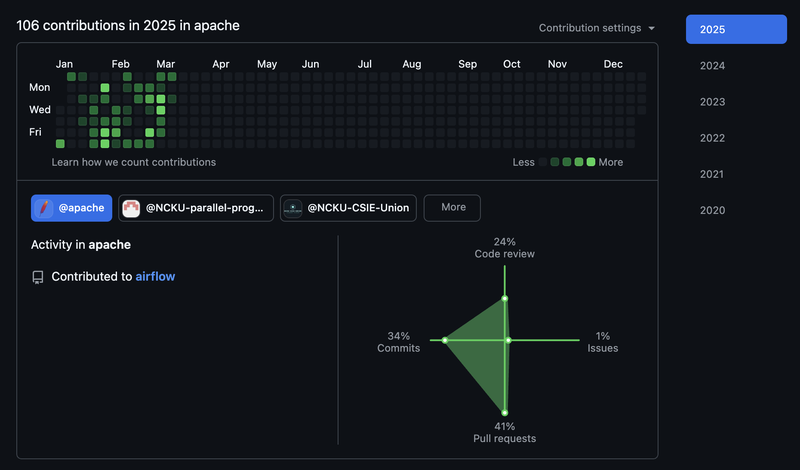This screenshot has width=800, height=470.
Task: Click the Commits point on radar chart
Action: pyautogui.click(x=445, y=340)
